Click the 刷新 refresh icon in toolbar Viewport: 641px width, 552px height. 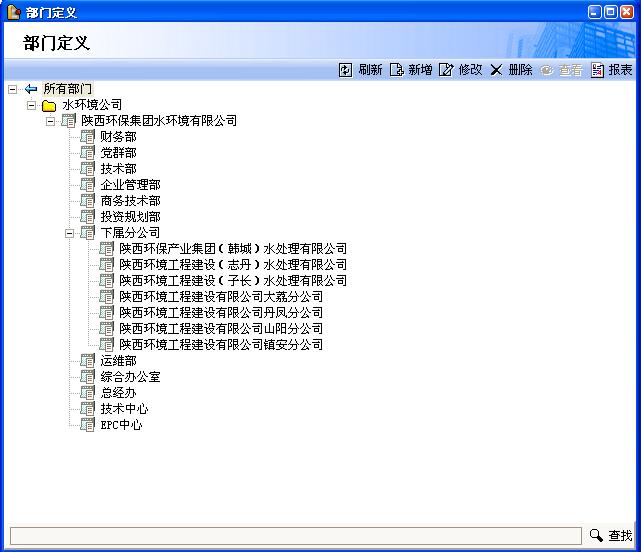coord(346,70)
